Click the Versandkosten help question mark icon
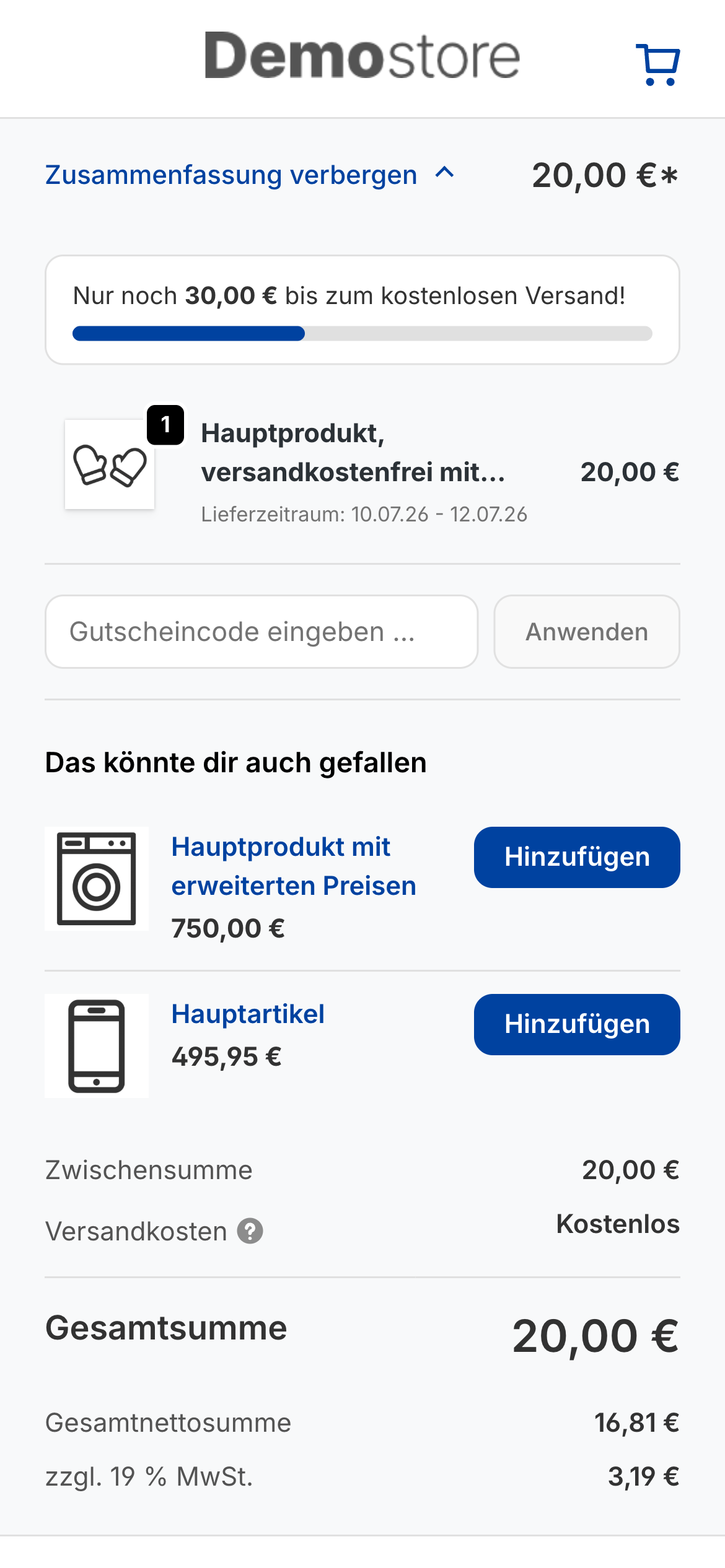Image resolution: width=725 pixels, height=1568 pixels. 250,1231
